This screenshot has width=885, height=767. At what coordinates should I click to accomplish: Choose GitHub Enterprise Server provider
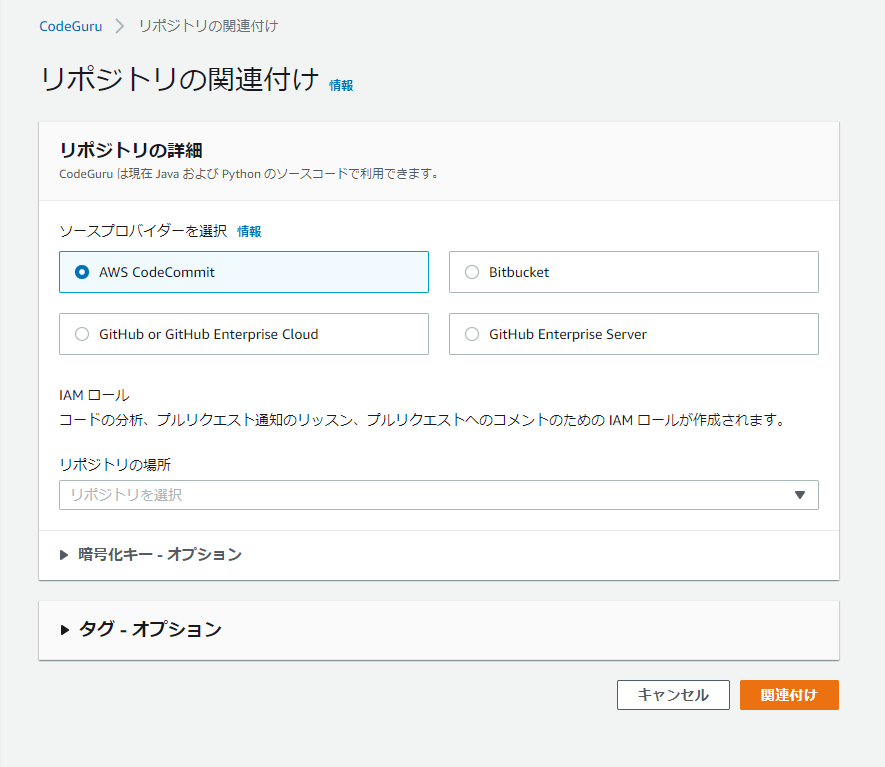pyautogui.click(x=633, y=334)
